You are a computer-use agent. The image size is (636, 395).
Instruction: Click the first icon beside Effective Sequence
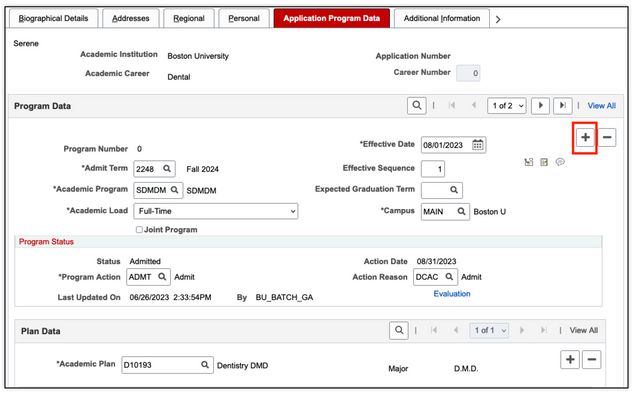(x=529, y=162)
